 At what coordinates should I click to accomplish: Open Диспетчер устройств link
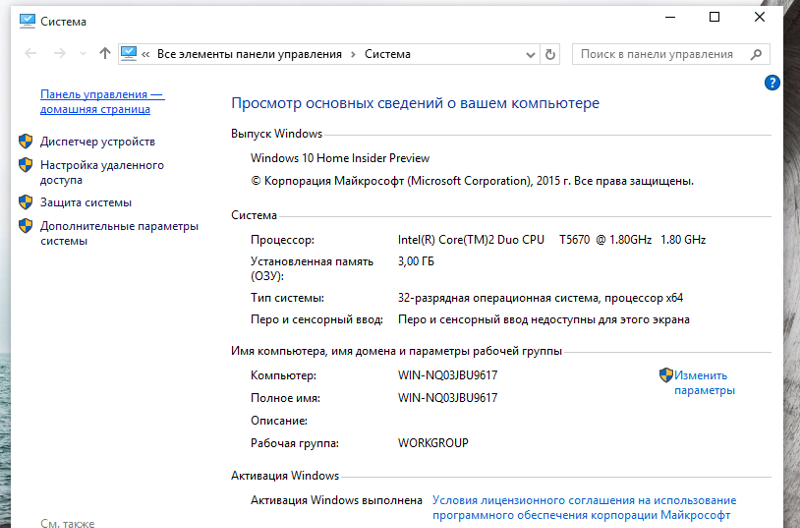click(x=97, y=142)
